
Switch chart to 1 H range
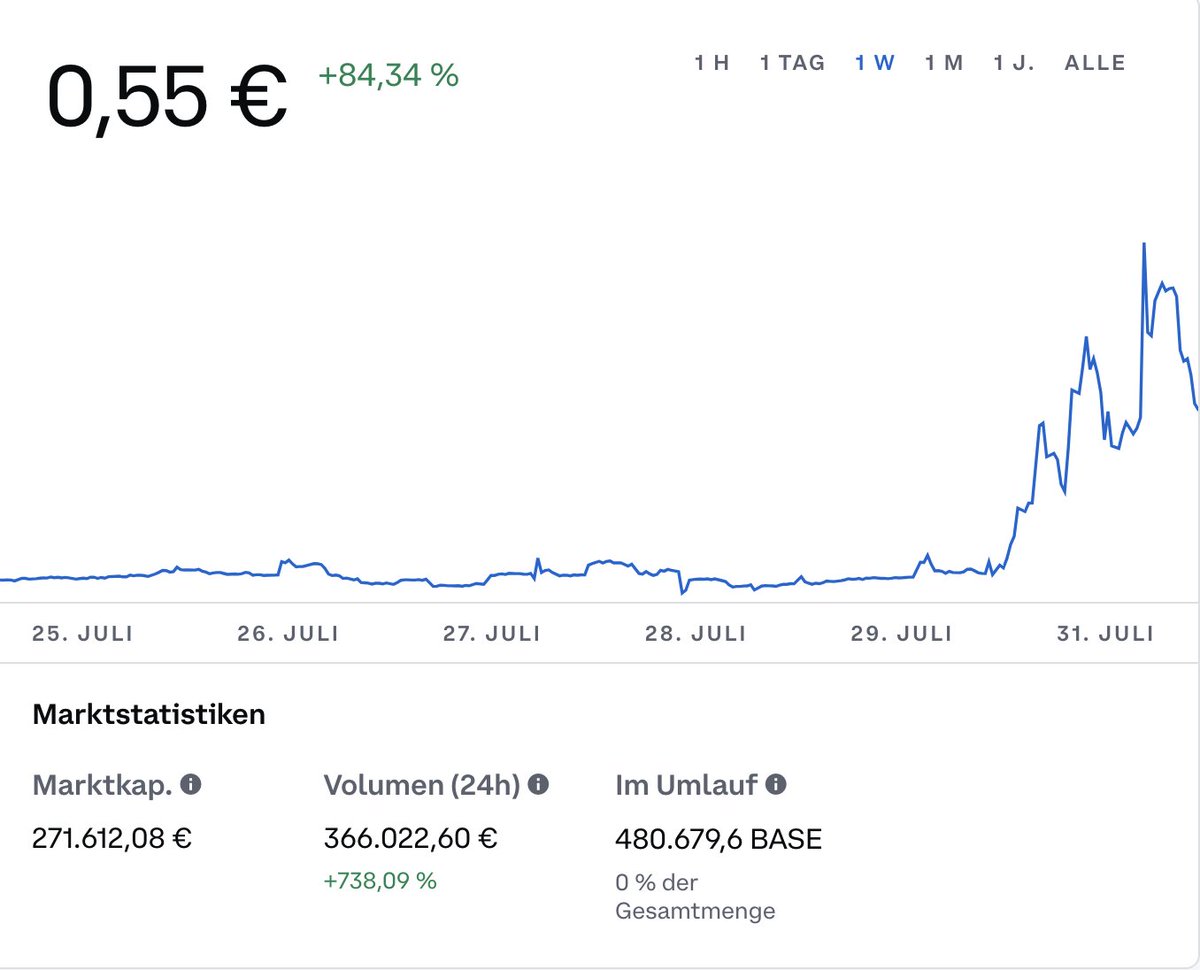click(x=712, y=63)
